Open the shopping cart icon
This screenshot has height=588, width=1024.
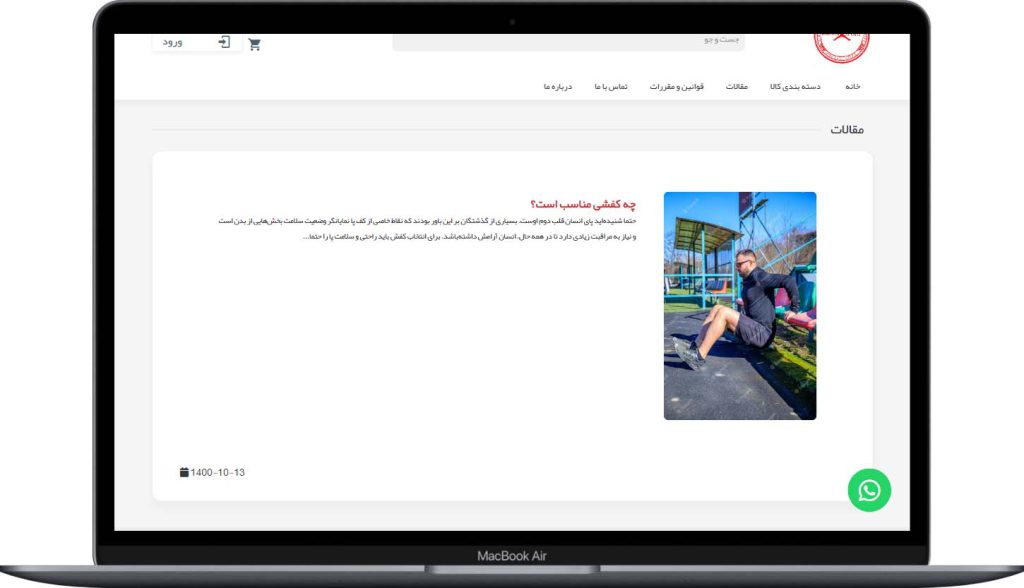coord(254,44)
